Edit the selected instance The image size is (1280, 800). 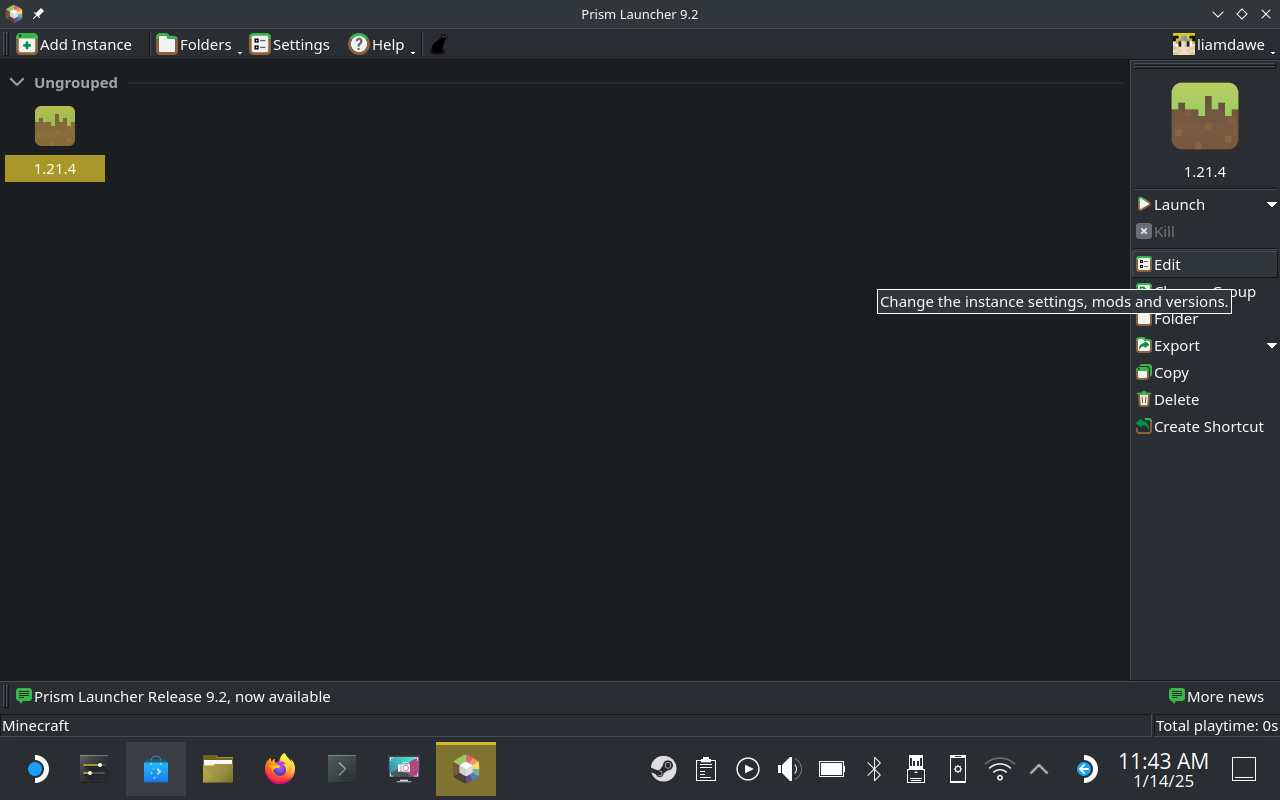pyautogui.click(x=1166, y=265)
